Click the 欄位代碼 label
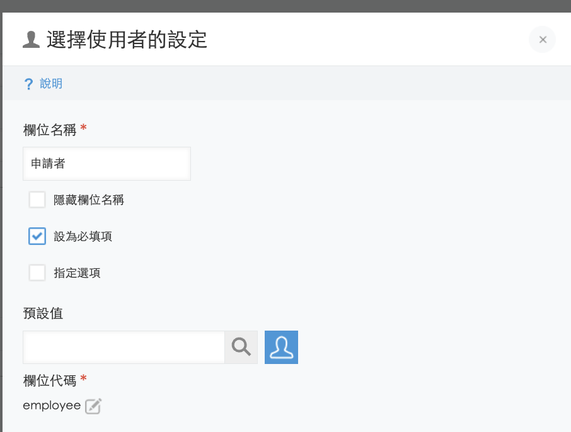The height and width of the screenshot is (432, 571). coord(50,381)
